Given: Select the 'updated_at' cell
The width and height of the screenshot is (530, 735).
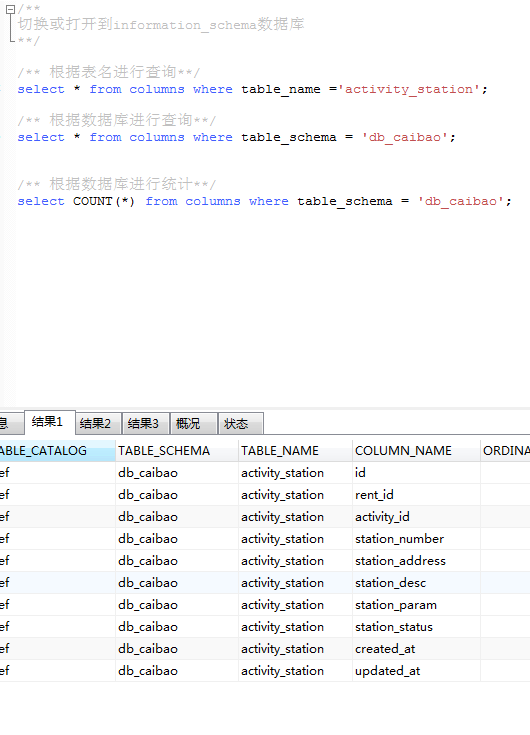Looking at the screenshot, I should 416,671.
